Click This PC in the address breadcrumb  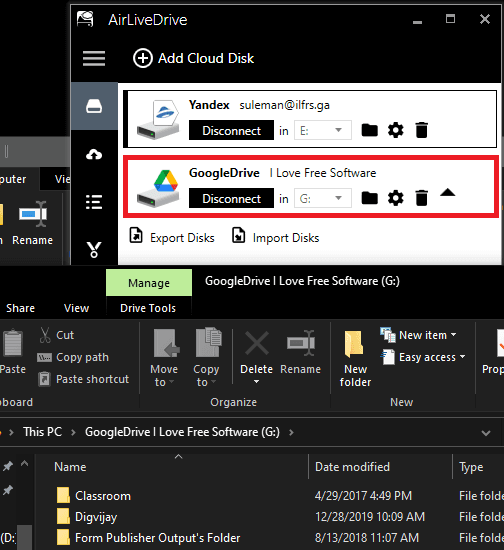[x=42, y=432]
